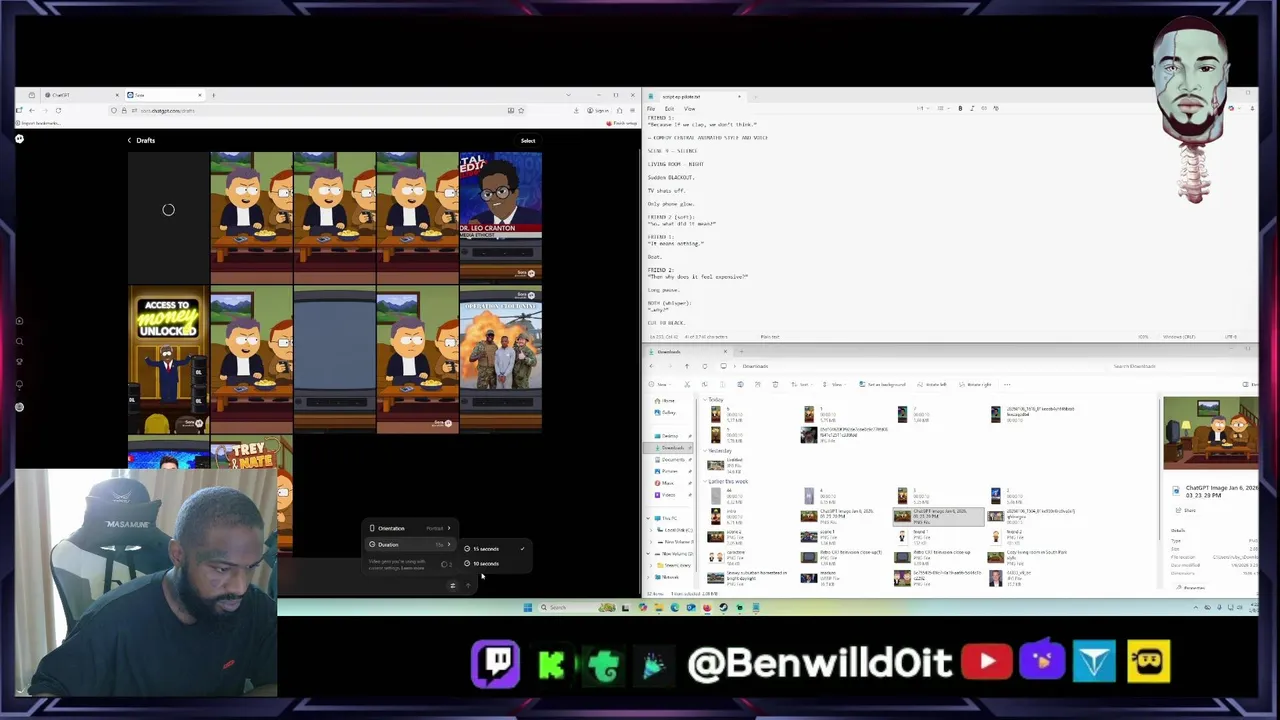This screenshot has width=1280, height=720.
Task: Click the Explorer refresh icon
Action: tap(705, 366)
